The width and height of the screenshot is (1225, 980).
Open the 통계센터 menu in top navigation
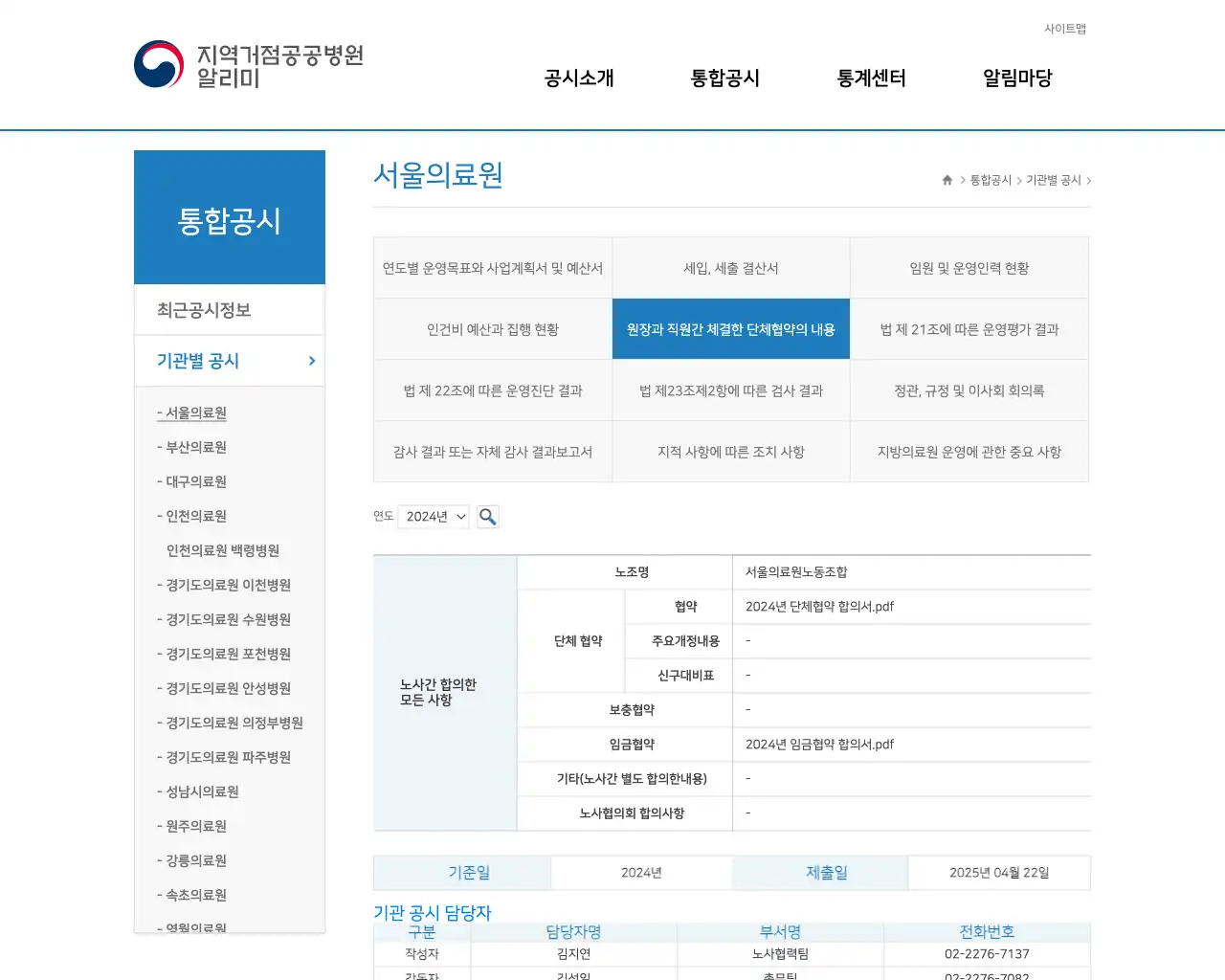[871, 78]
